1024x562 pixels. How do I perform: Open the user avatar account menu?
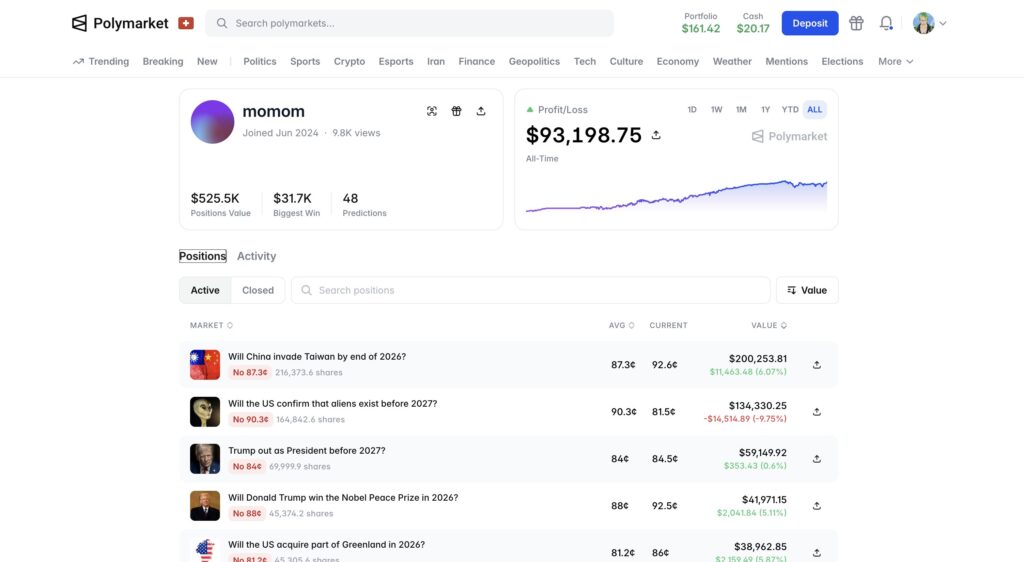(929, 23)
